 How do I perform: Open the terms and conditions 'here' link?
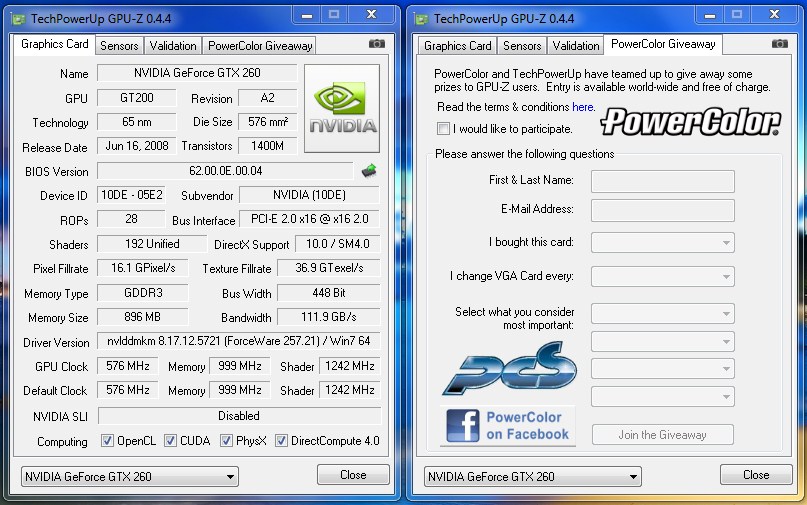pos(583,107)
